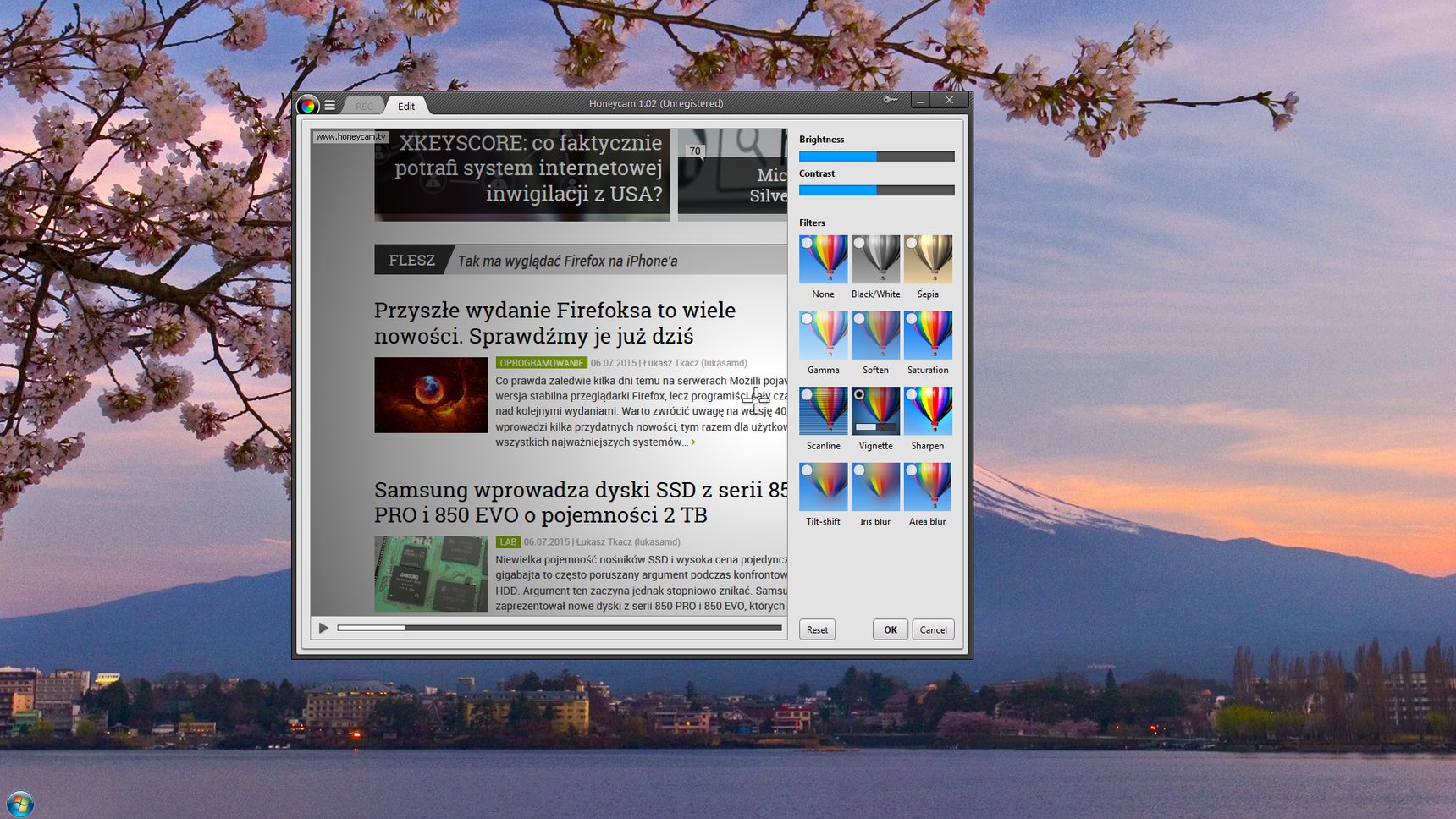Click the OPROGRAMOWANIE green tag in preview

pos(541,363)
